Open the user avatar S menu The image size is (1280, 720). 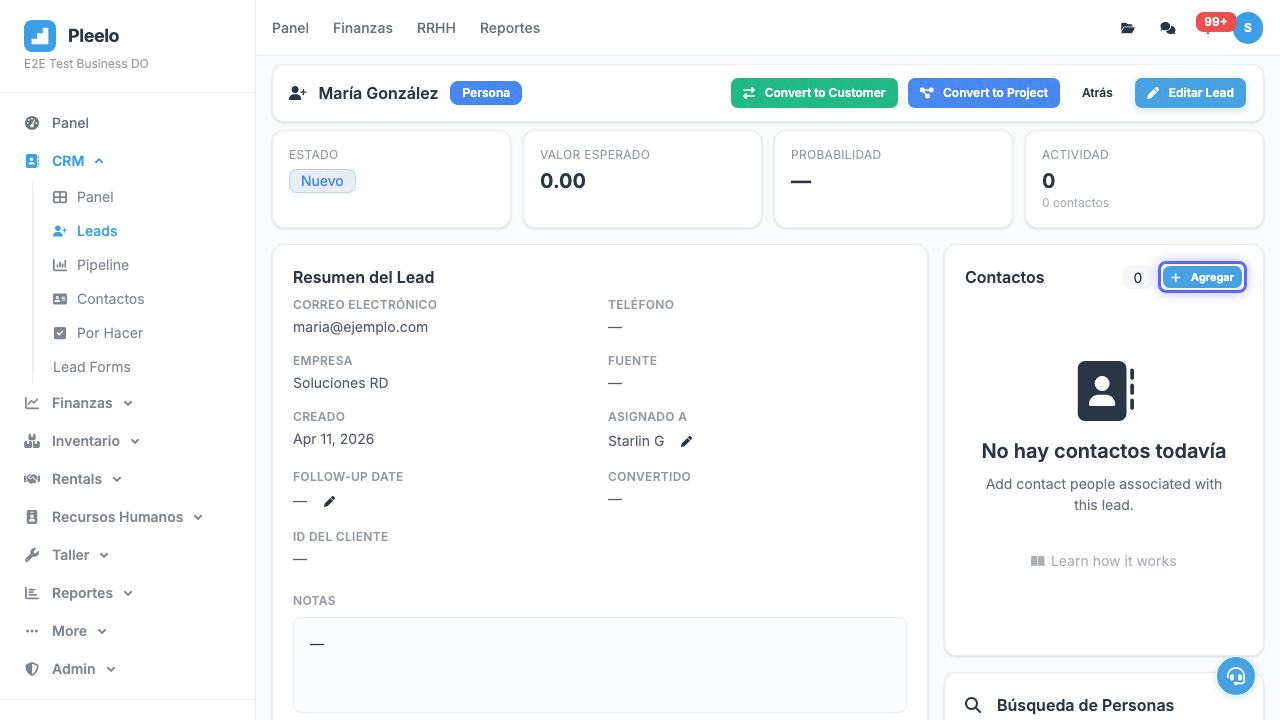(1248, 28)
